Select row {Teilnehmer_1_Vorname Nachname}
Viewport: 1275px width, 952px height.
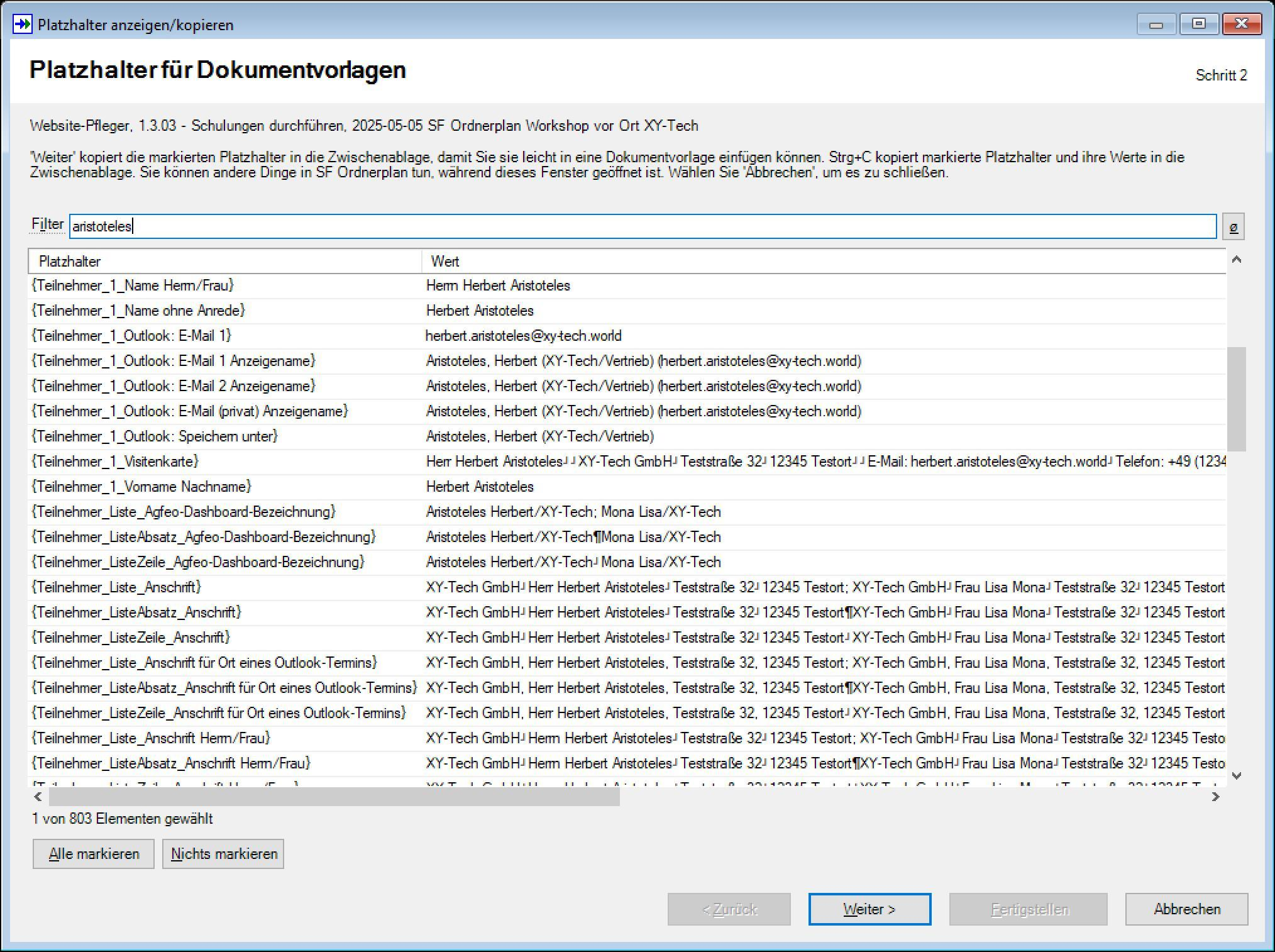point(627,487)
